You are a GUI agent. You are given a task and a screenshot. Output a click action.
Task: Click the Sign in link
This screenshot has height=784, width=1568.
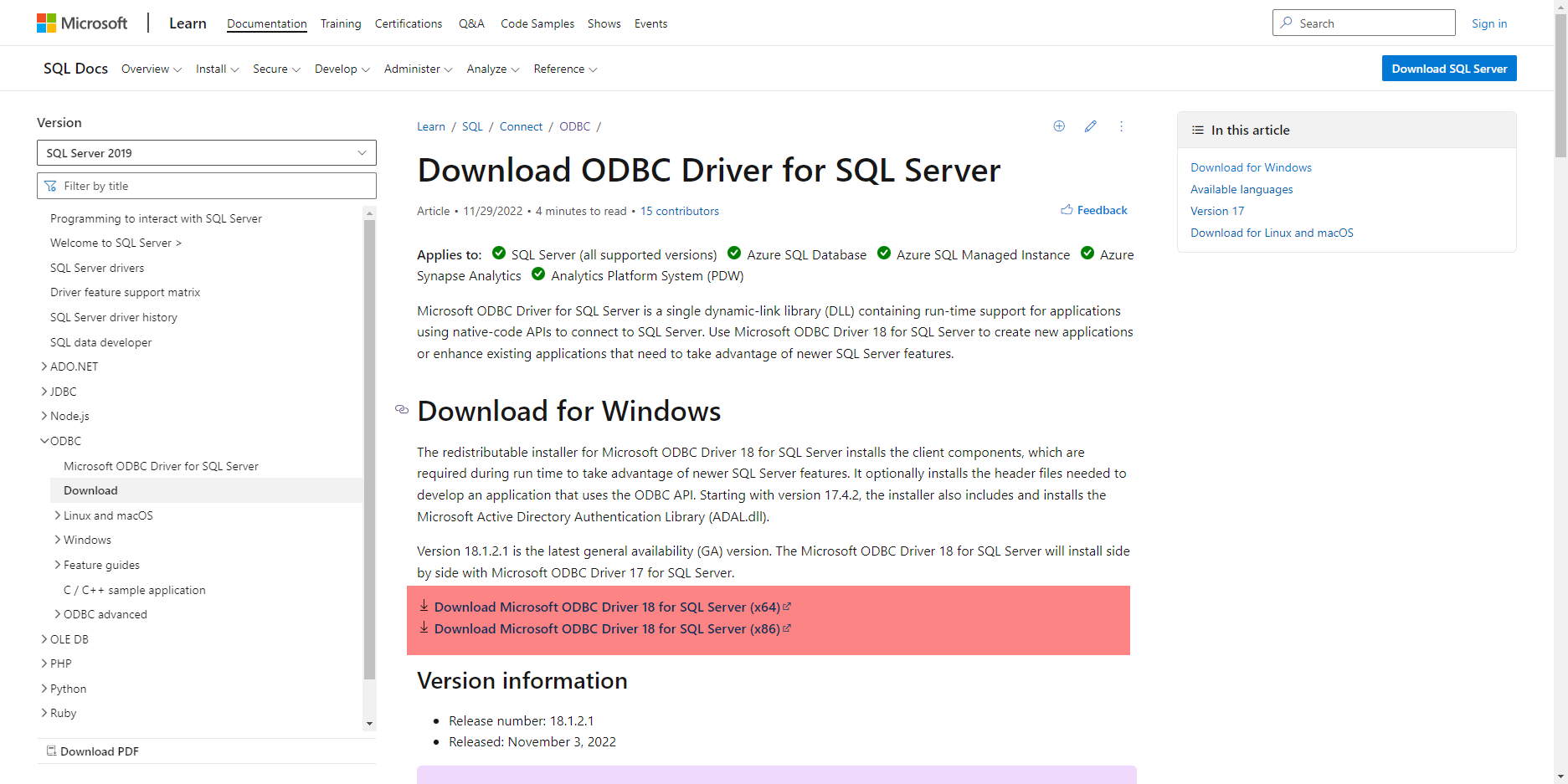(1489, 23)
